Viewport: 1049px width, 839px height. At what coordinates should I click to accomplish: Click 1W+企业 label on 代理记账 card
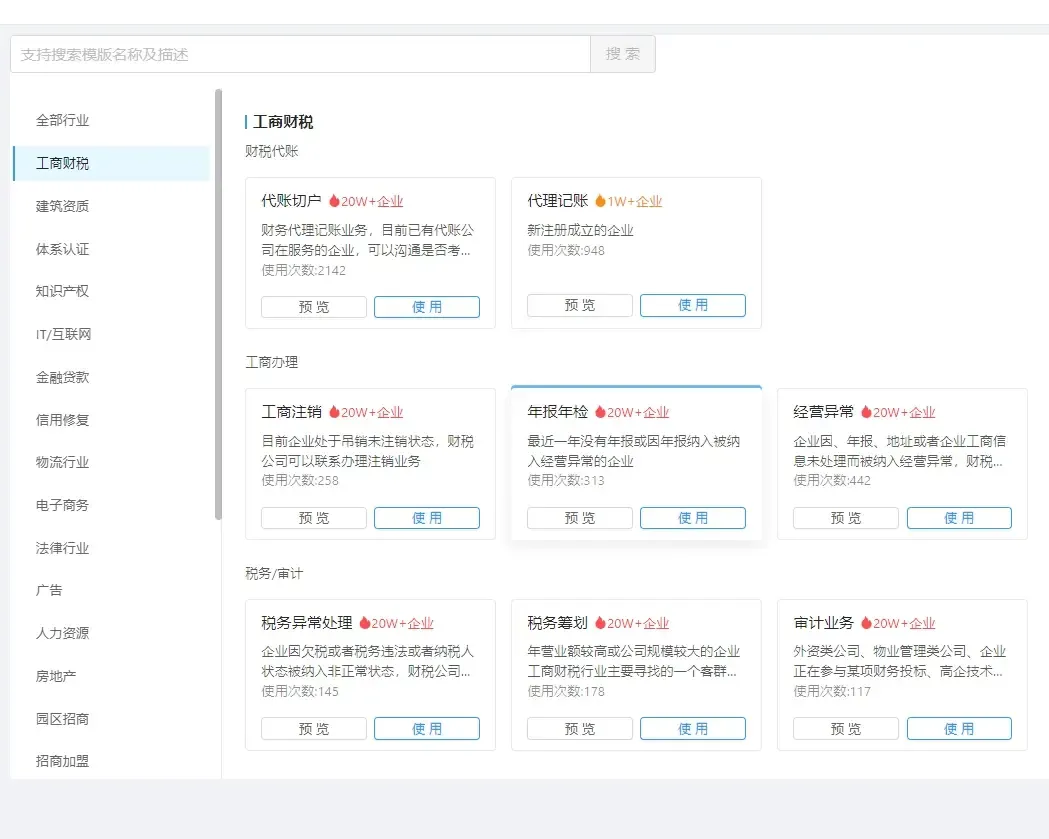tap(635, 201)
